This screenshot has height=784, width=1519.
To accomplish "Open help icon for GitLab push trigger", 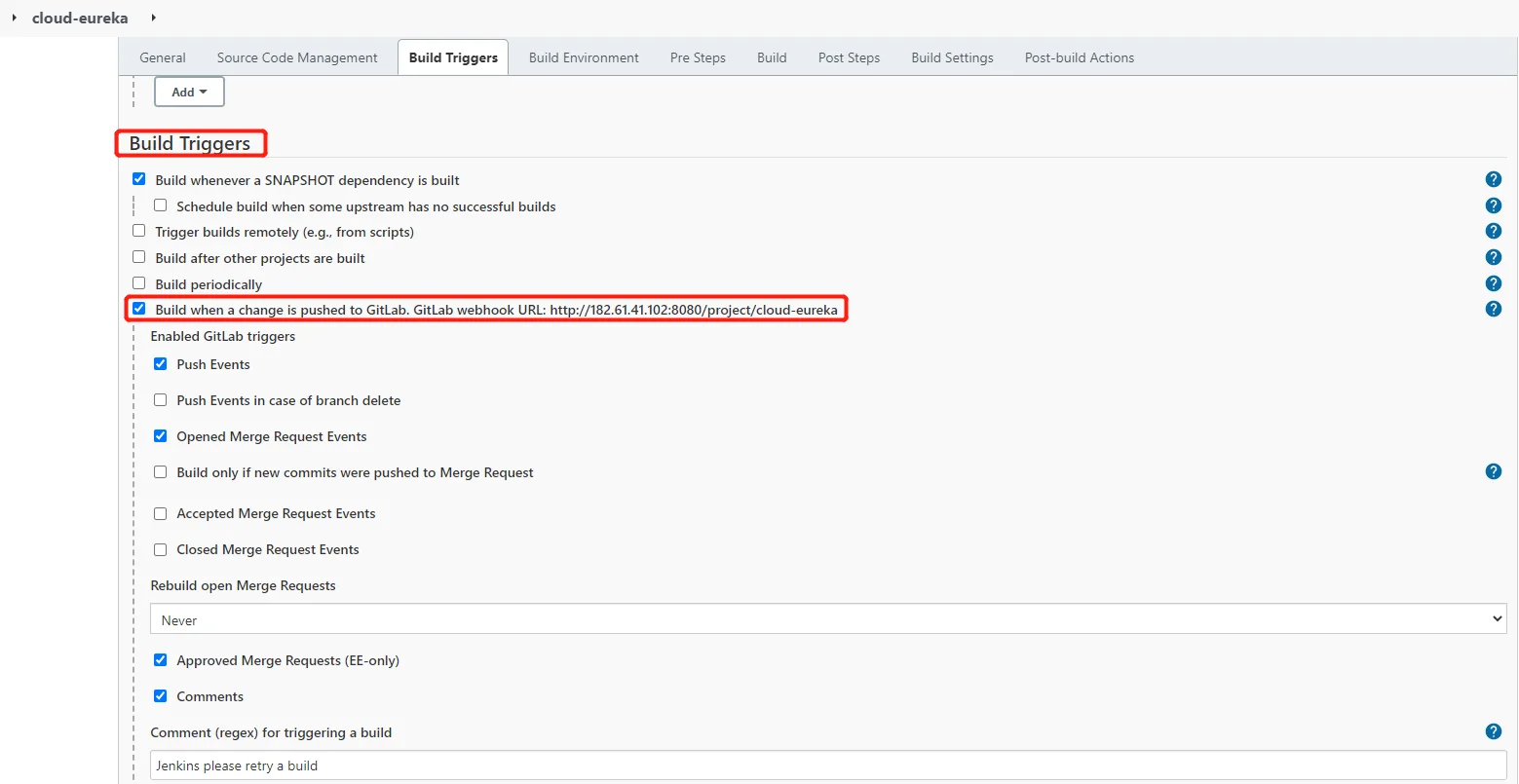I will pos(1493,309).
